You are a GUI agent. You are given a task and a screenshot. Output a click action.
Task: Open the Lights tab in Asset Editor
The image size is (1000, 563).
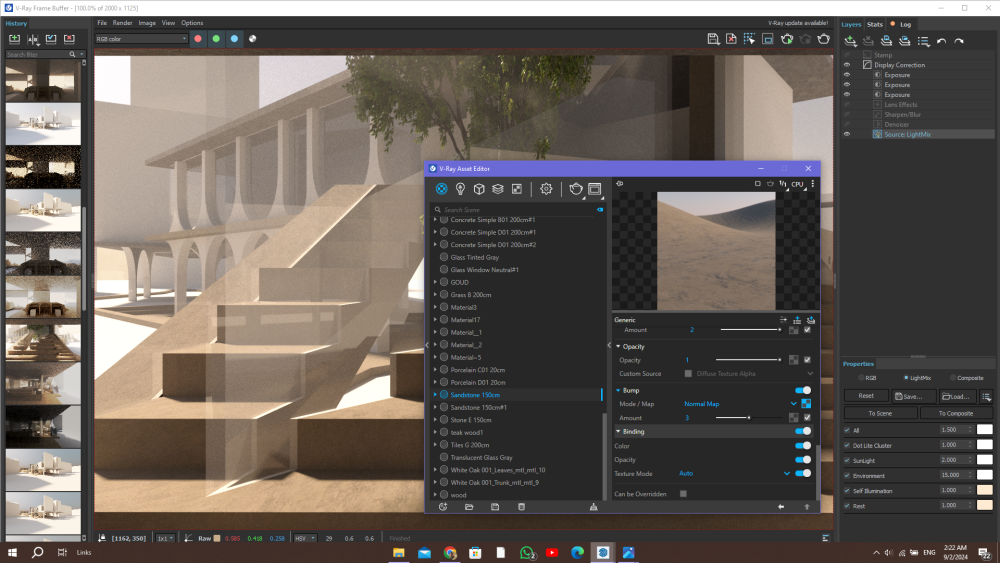pos(460,188)
